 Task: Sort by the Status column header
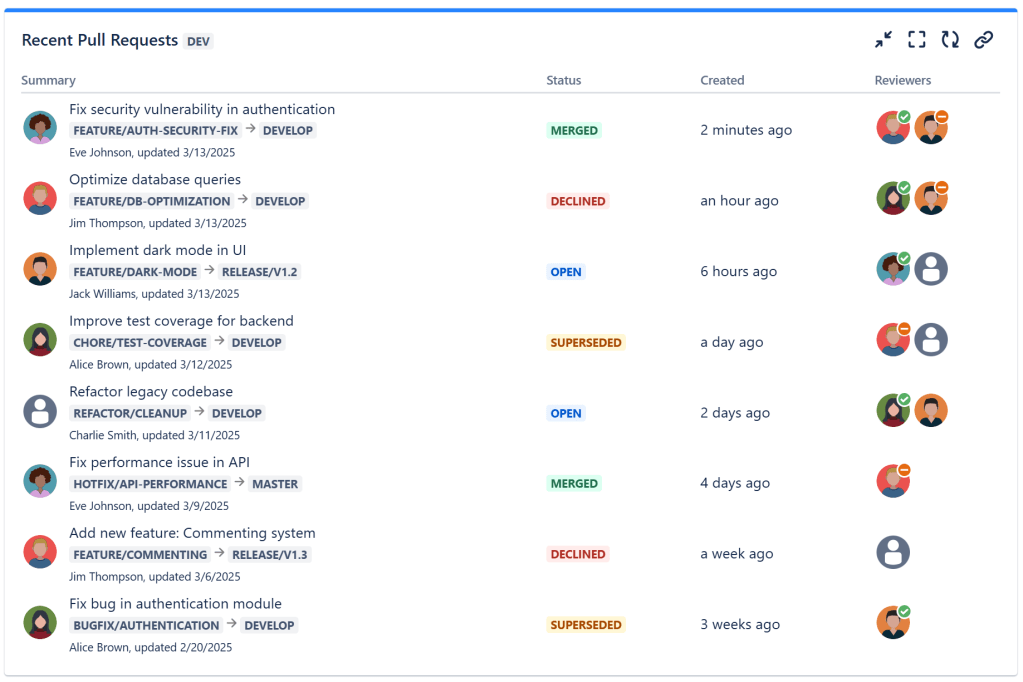click(563, 80)
